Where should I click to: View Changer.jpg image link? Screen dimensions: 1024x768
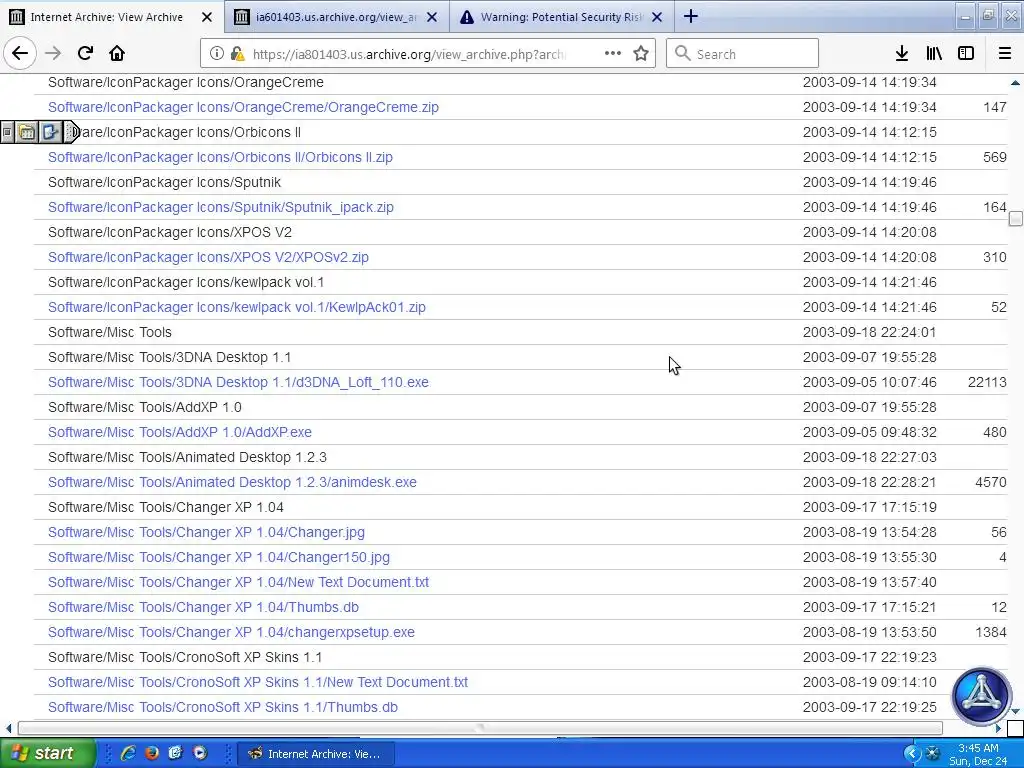[x=206, y=532]
